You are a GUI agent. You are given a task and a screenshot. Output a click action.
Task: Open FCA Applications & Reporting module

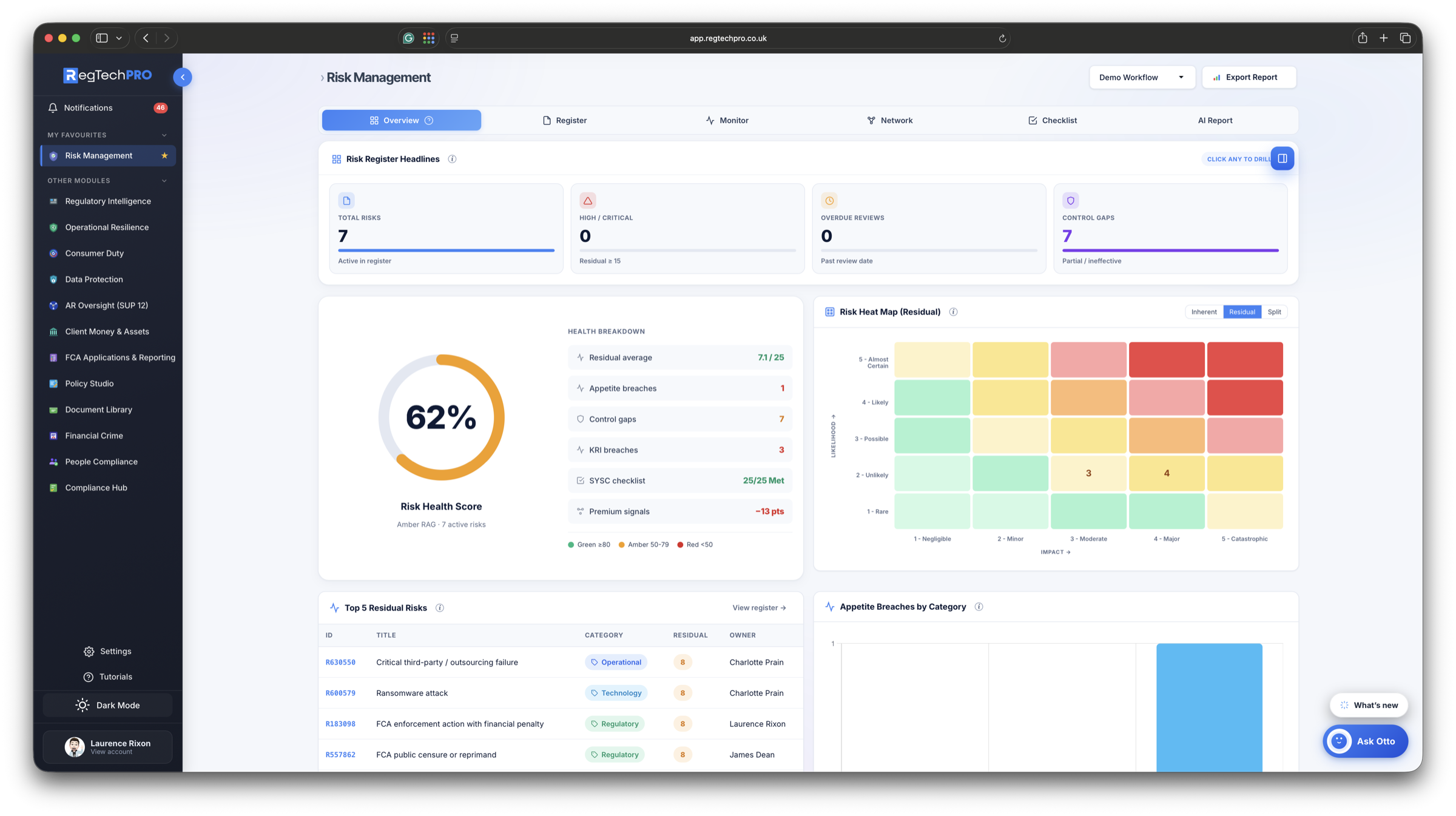108,358
